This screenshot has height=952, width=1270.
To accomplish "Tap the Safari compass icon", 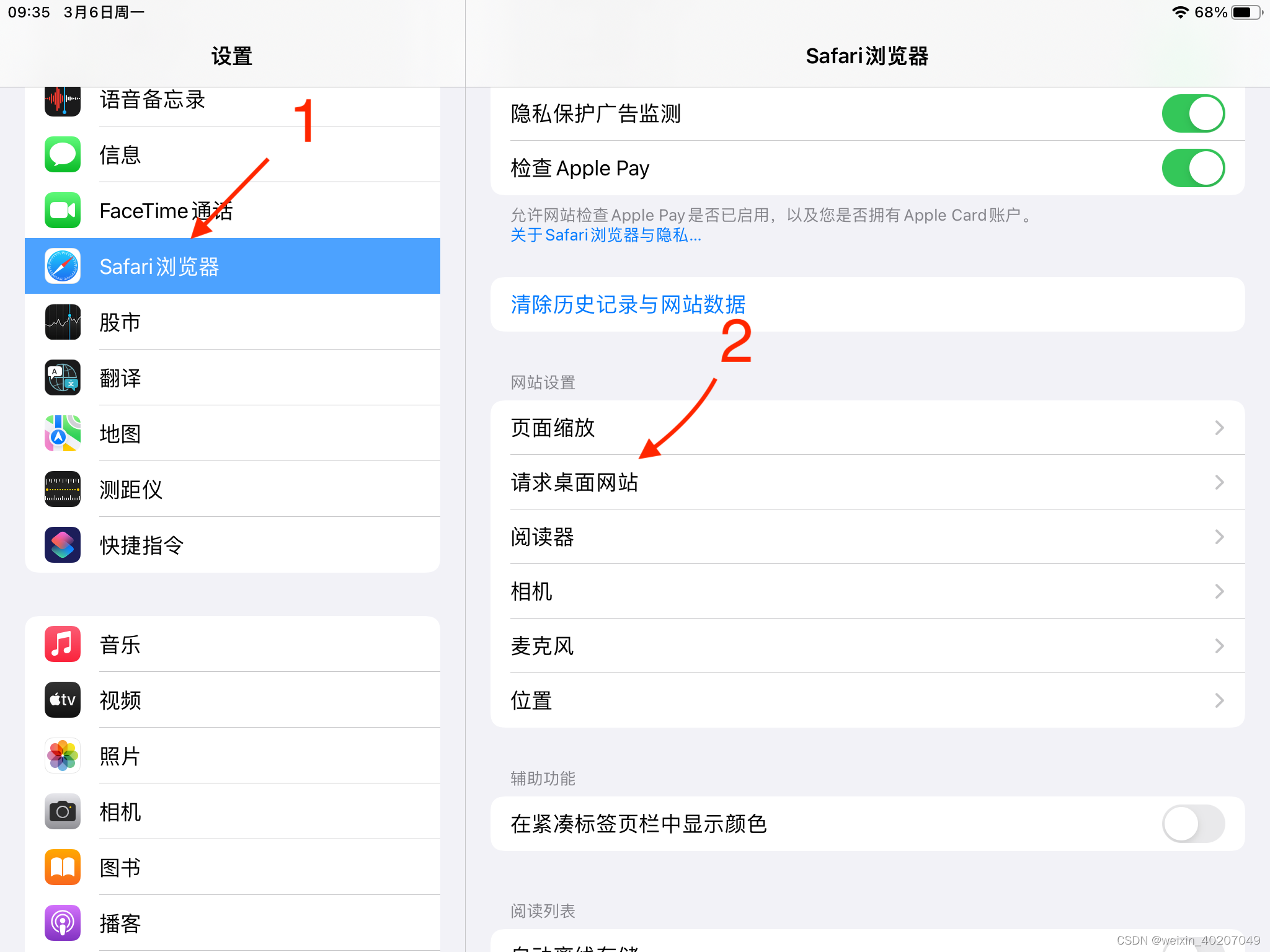I will pos(63,266).
